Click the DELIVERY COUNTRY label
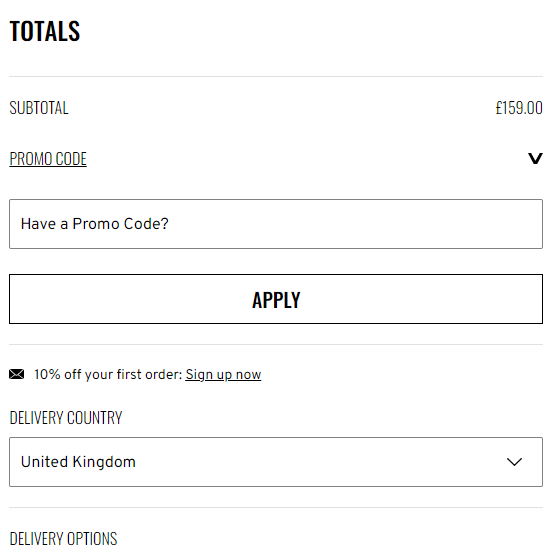This screenshot has width=556, height=560. [66, 418]
